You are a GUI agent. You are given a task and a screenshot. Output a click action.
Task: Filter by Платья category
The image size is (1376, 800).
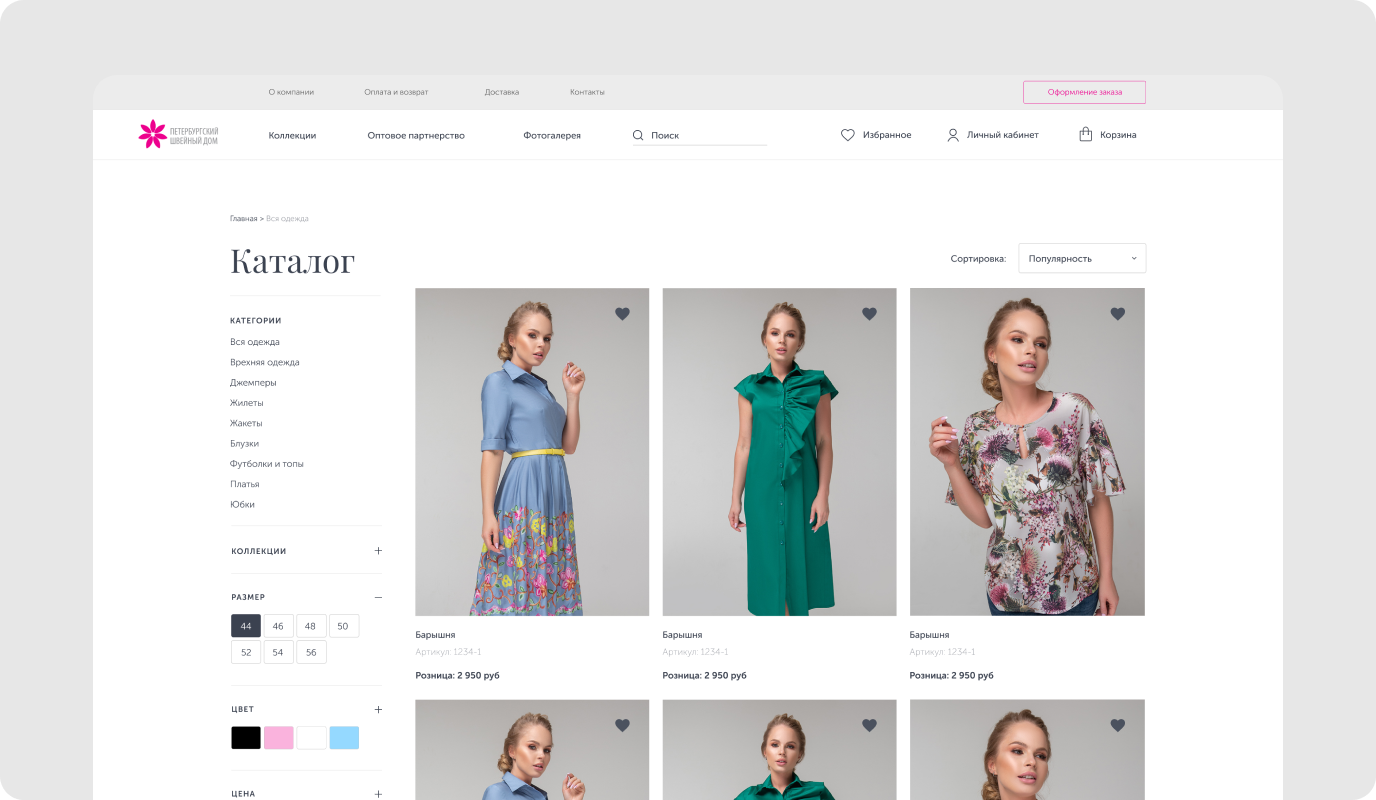245,484
